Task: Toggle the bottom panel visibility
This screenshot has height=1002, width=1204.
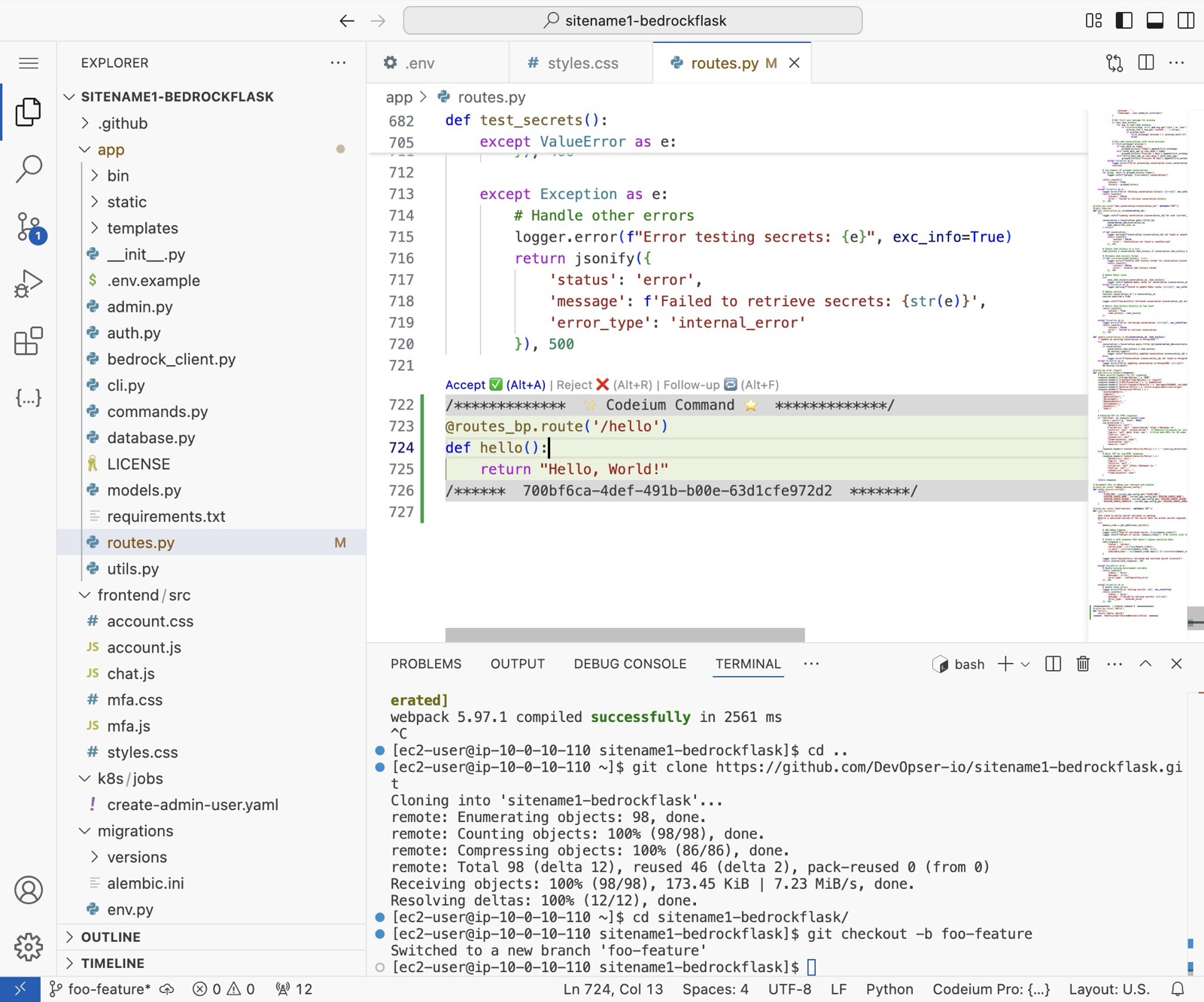Action: tap(1155, 20)
